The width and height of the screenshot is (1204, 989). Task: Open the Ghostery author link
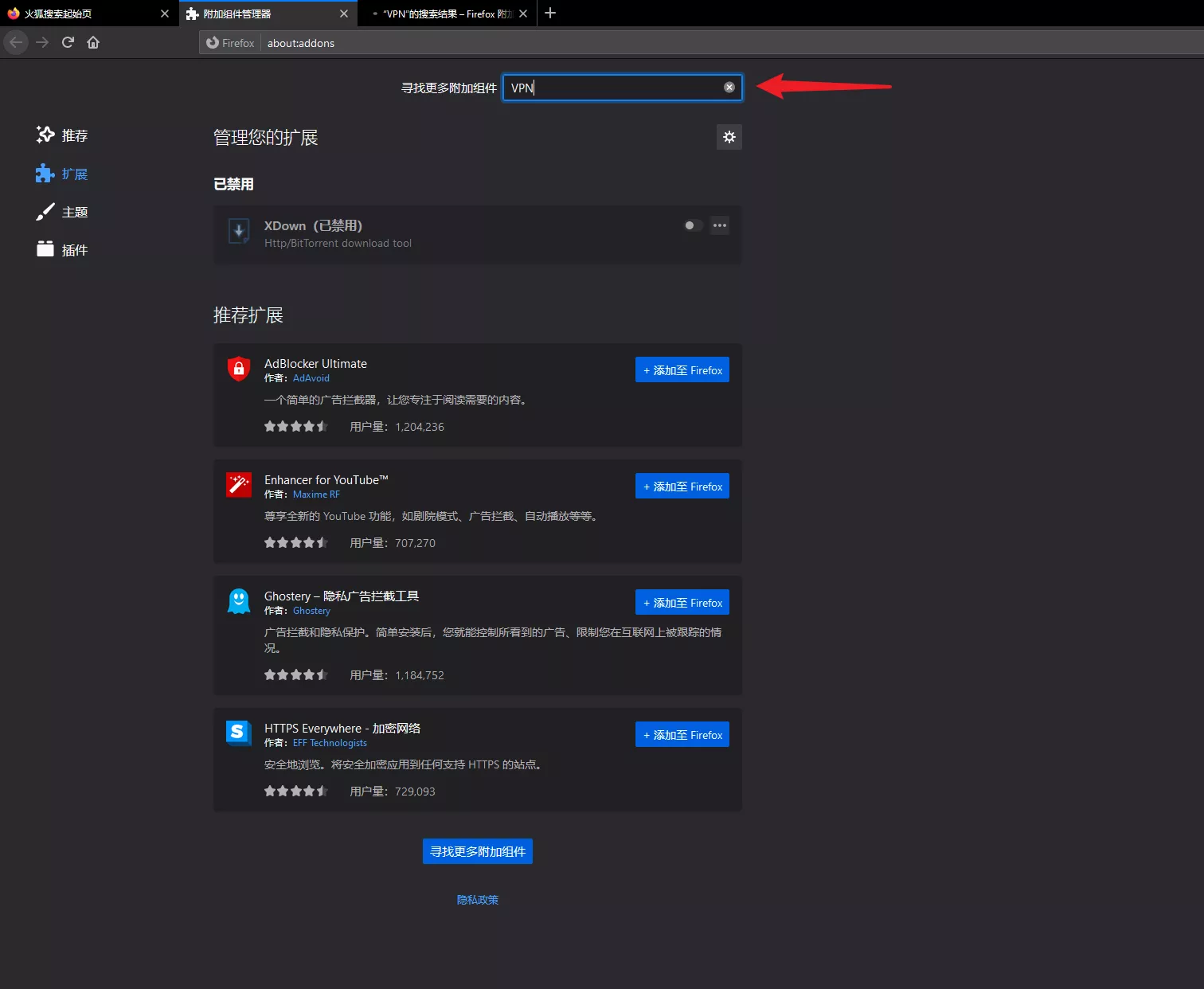coord(311,611)
